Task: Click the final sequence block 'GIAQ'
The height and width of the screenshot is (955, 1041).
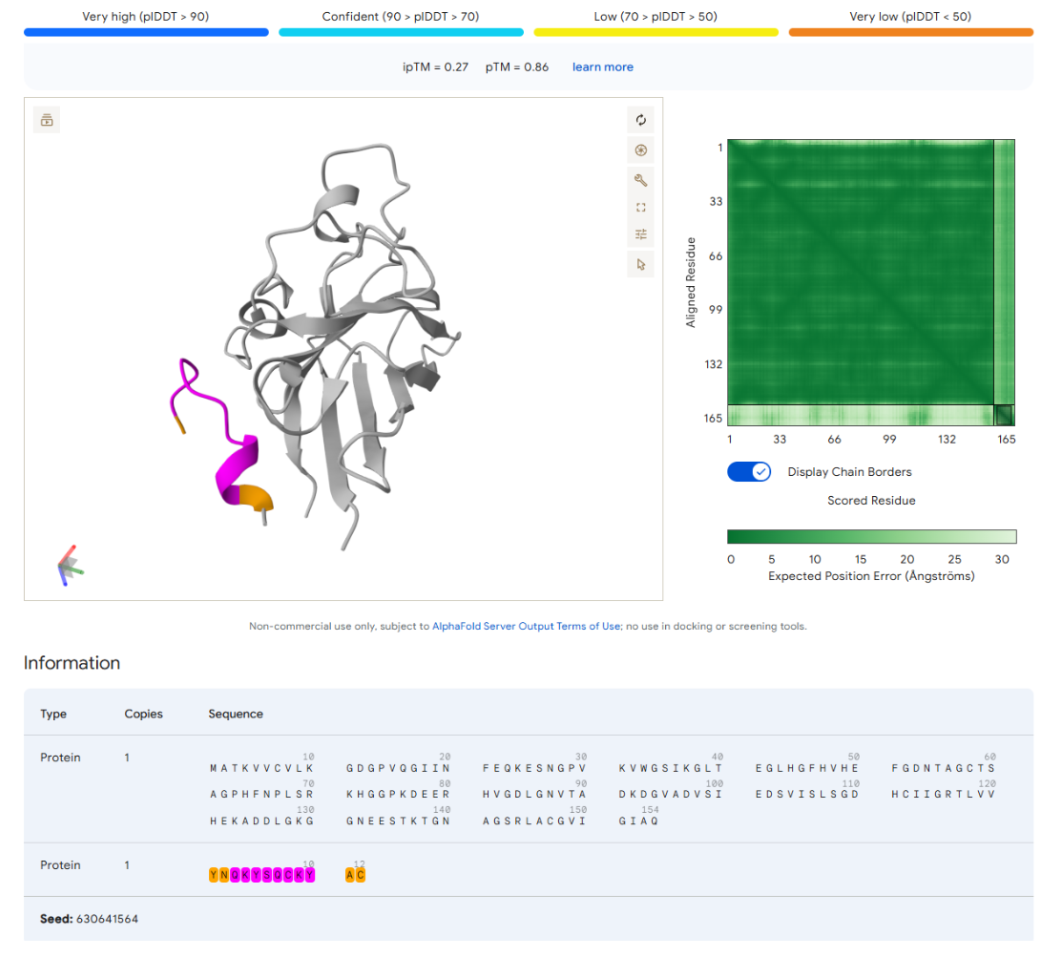Action: coord(639,821)
